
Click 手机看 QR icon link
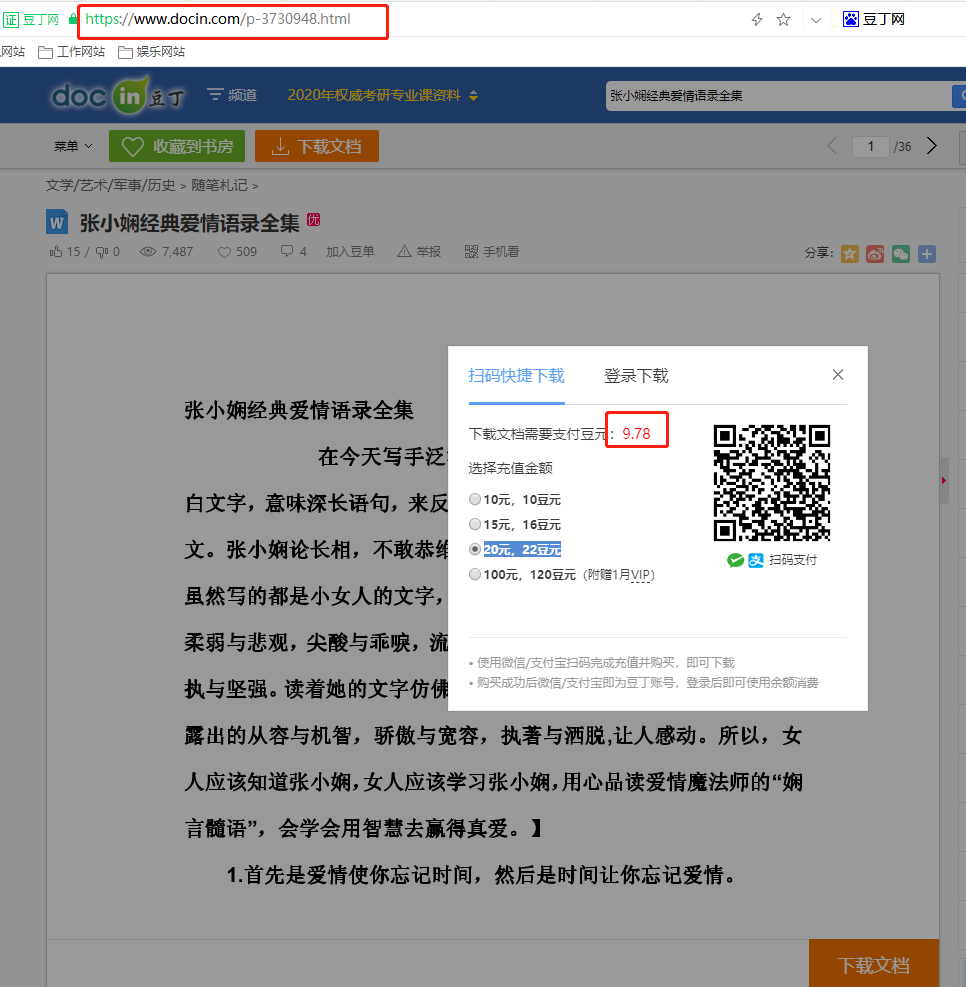tap(491, 252)
